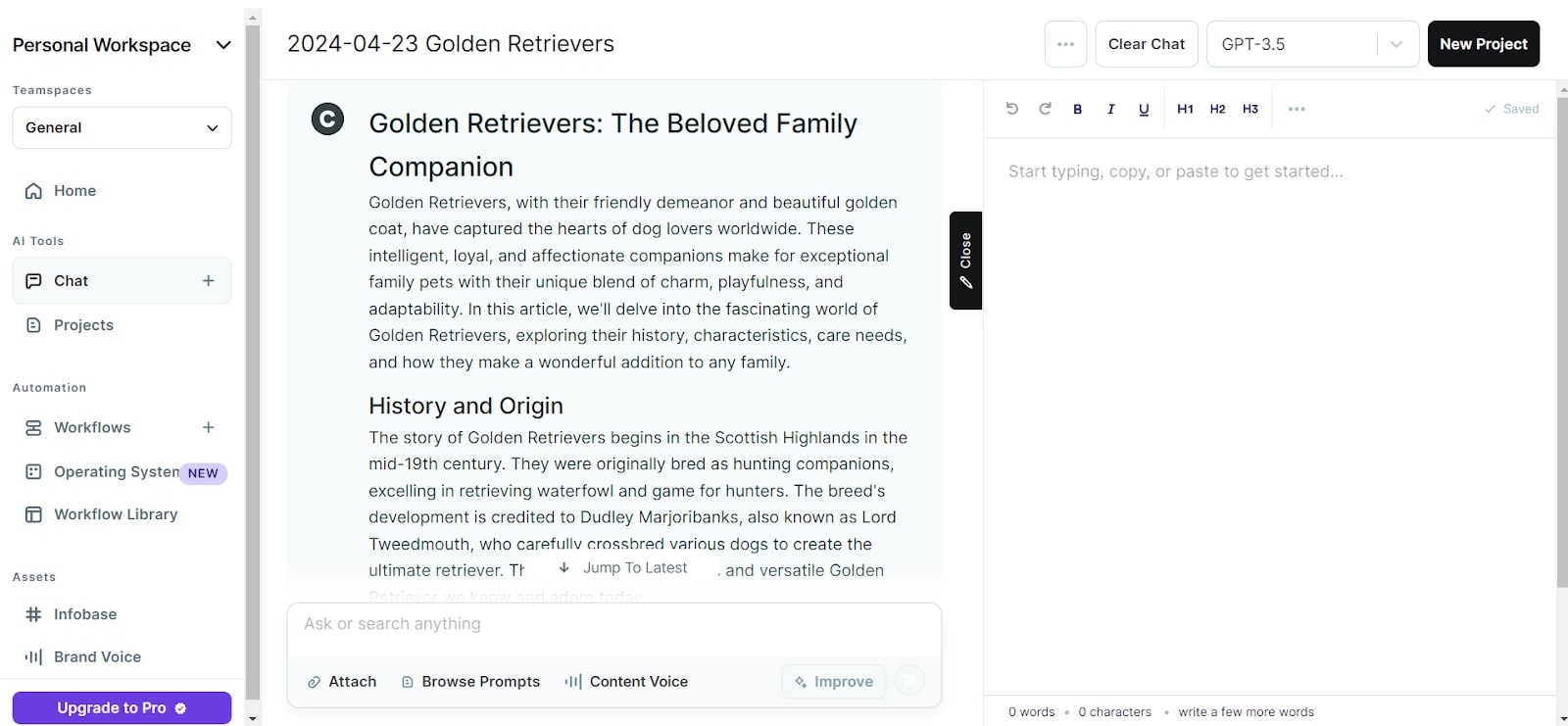Go to Projects in the sidebar
Screen dimensions: 1568x726
83,325
